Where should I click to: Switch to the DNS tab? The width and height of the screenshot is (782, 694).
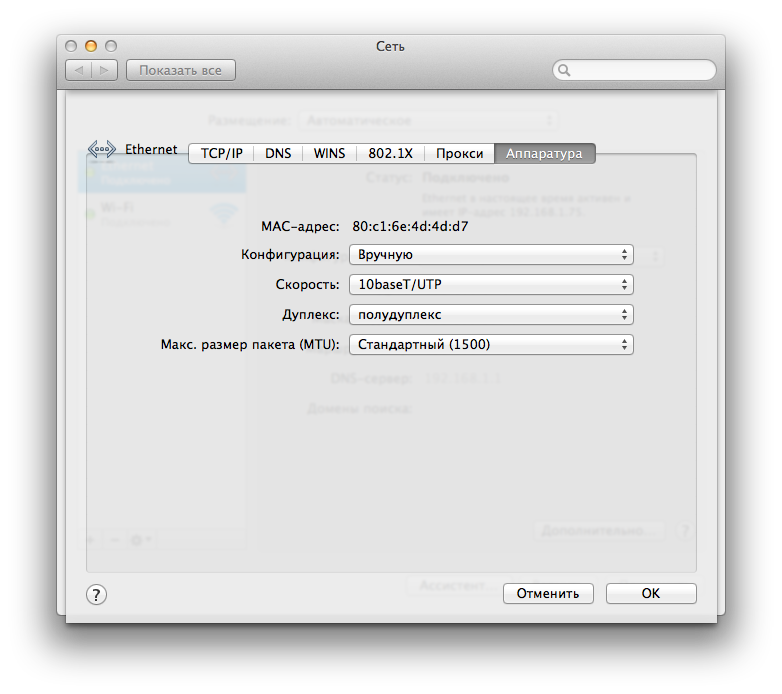(278, 153)
